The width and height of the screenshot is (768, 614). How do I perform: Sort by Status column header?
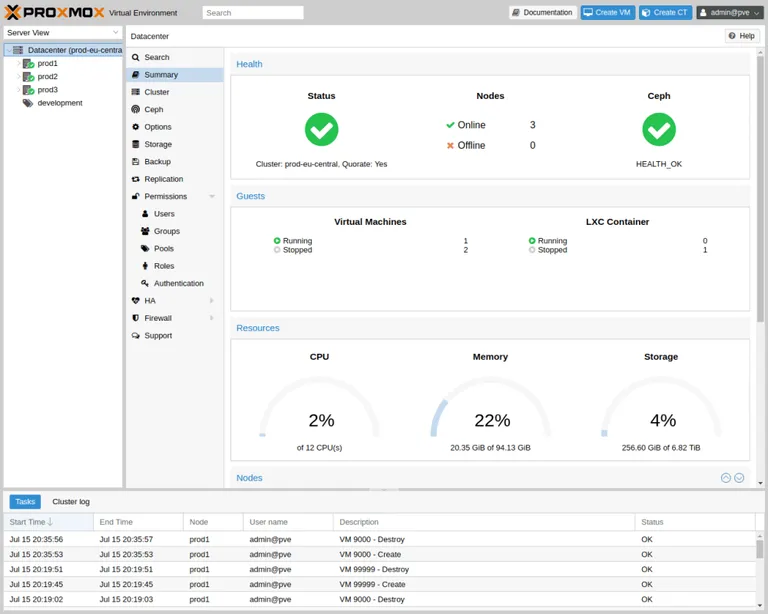pos(695,522)
